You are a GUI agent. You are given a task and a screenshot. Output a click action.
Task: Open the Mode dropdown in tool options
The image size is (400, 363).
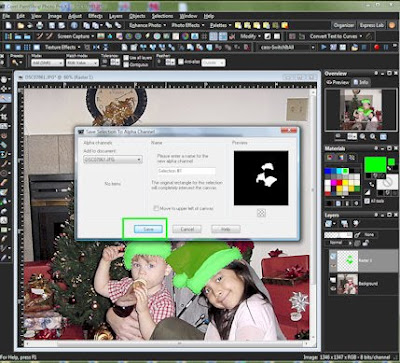tap(47, 63)
